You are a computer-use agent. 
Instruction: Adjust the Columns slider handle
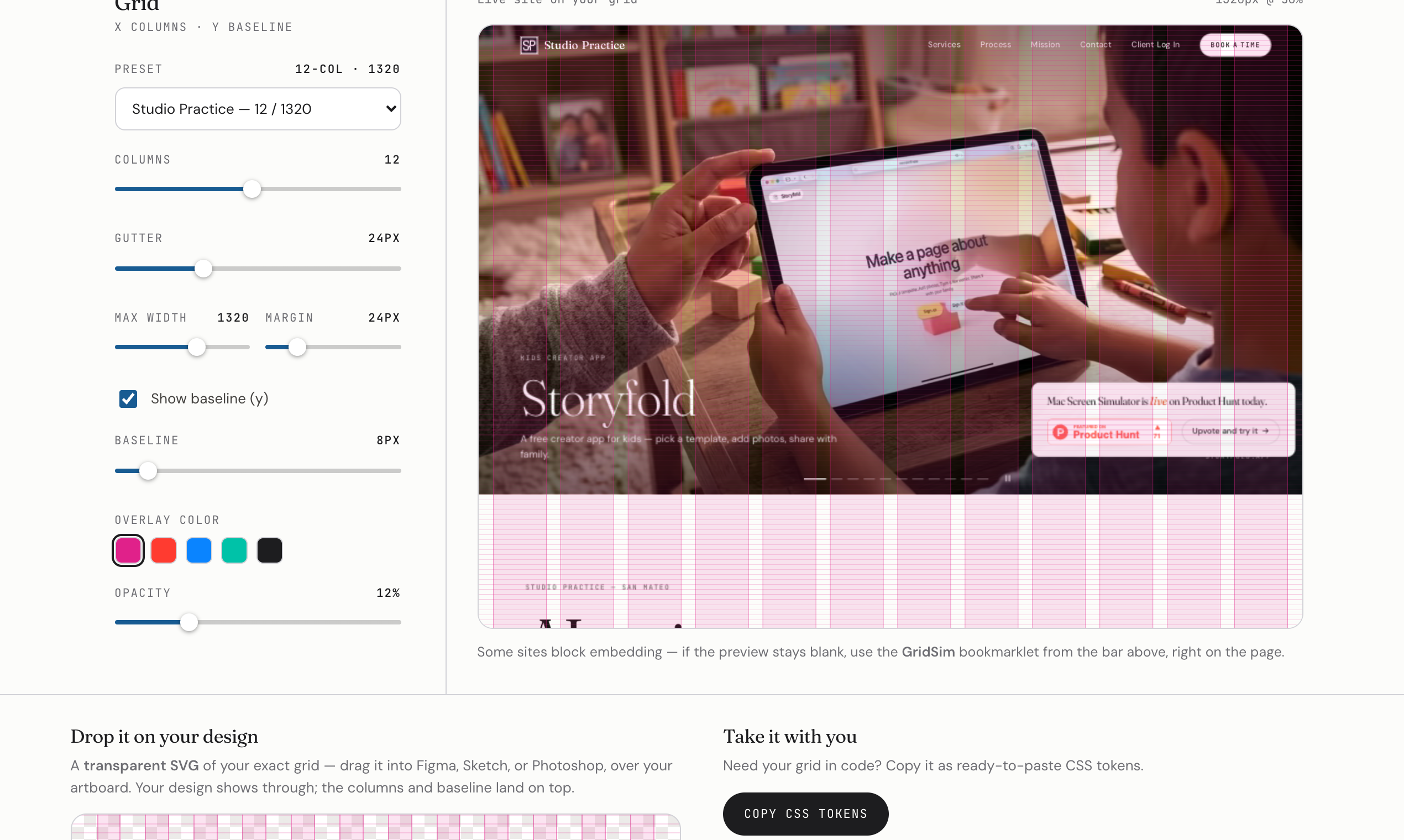tap(252, 189)
